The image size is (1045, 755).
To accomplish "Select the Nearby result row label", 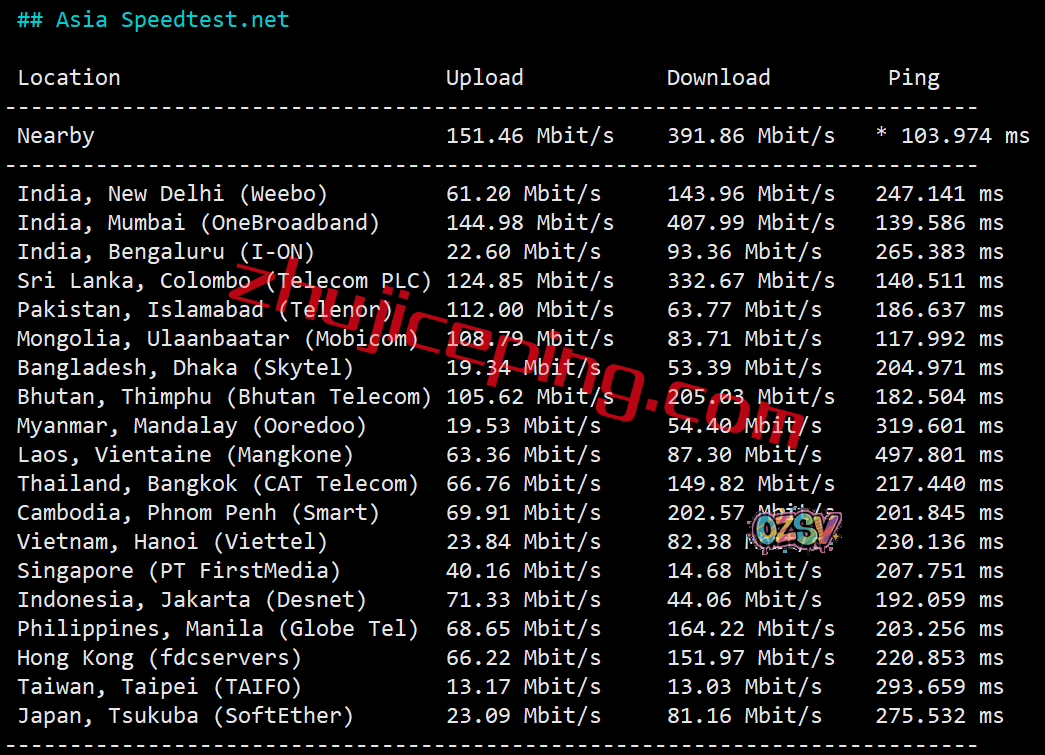I will click(x=56, y=136).
